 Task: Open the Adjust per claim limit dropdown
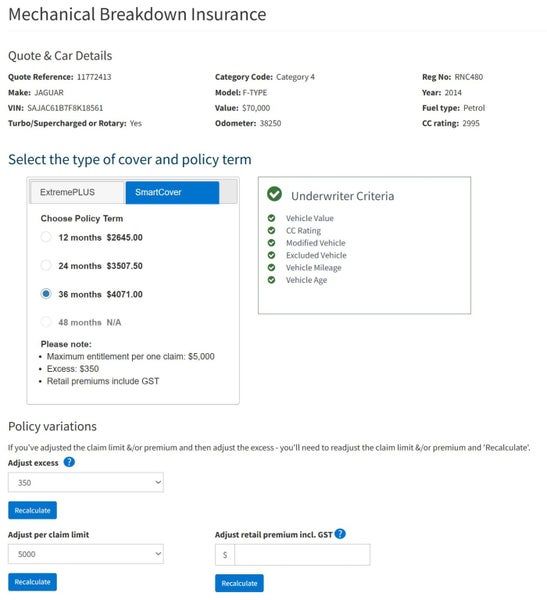click(86, 554)
